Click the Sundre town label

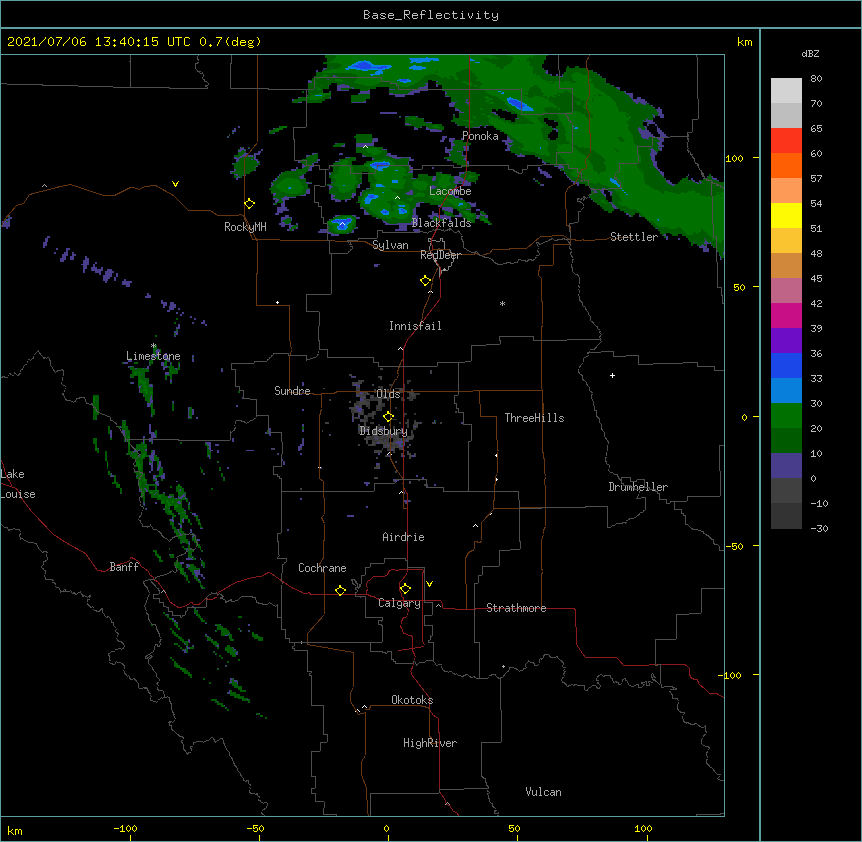(292, 391)
